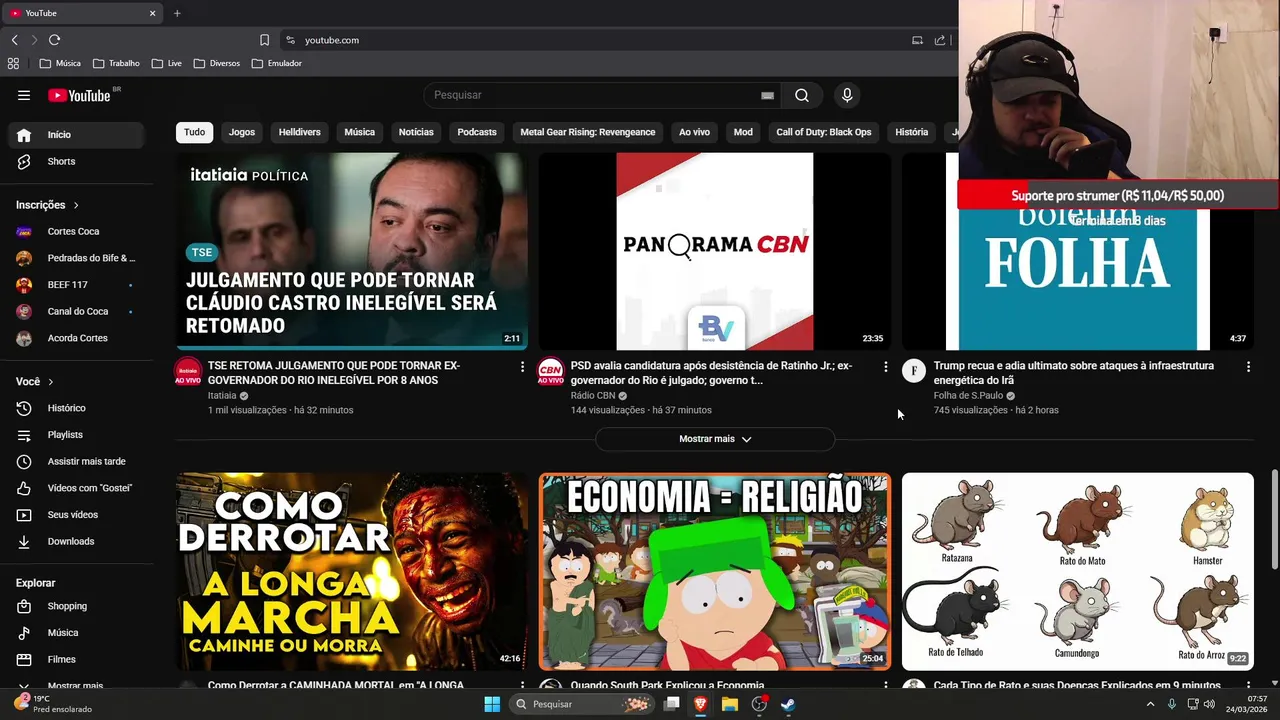Open the YouTube hamburger guide menu
The image size is (1280, 720).
click(x=24, y=95)
